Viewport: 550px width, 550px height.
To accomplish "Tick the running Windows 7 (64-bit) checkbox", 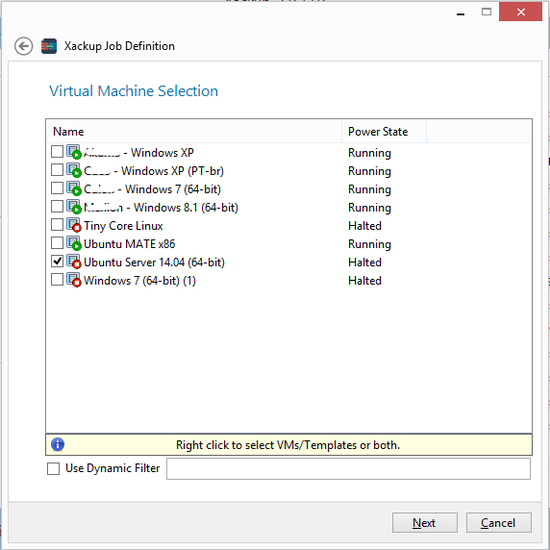I will pos(57,188).
